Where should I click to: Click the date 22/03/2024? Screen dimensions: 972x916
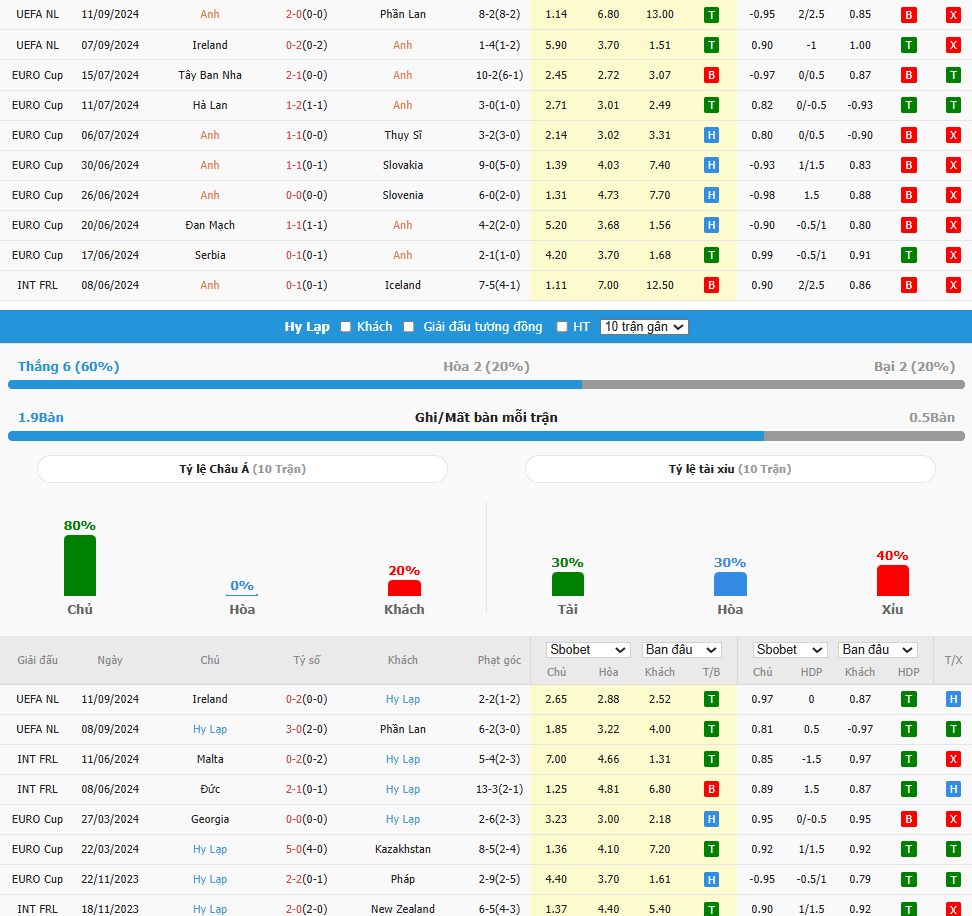click(110, 849)
